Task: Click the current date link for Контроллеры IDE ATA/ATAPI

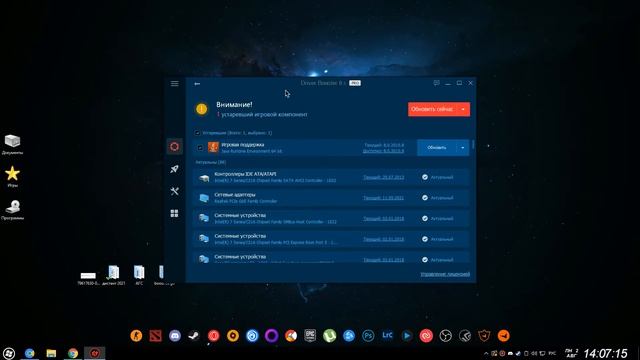Action: pos(383,178)
